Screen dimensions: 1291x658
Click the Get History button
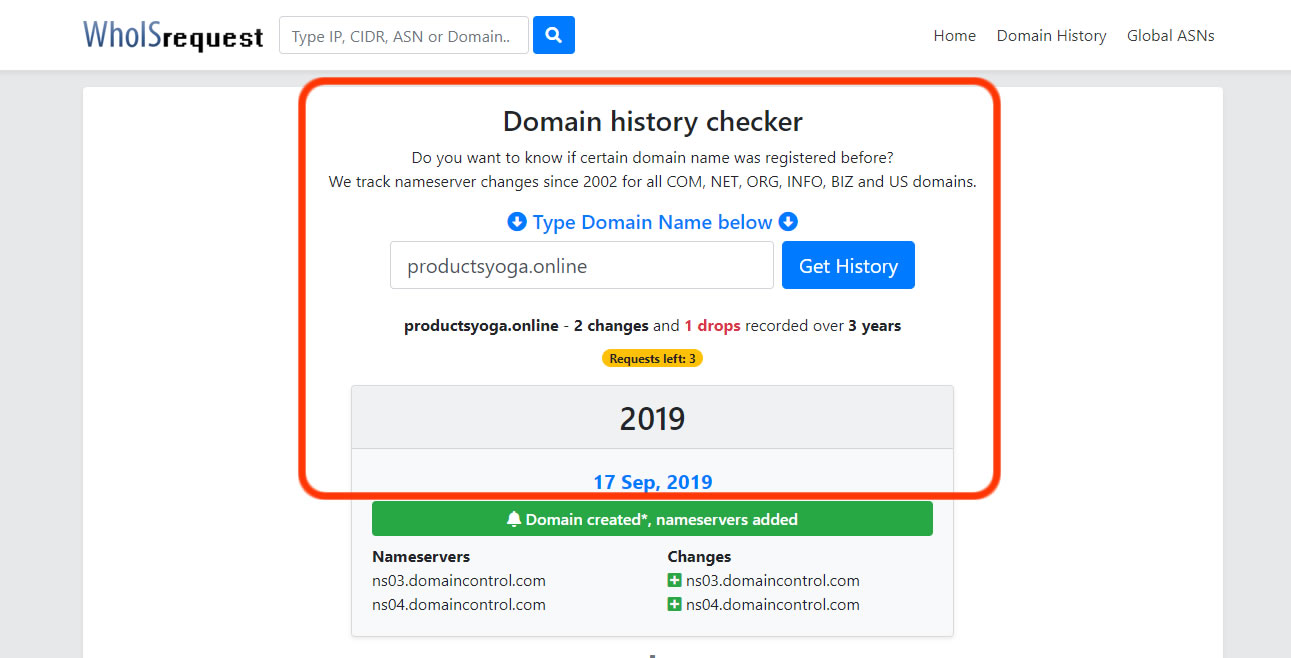(848, 265)
